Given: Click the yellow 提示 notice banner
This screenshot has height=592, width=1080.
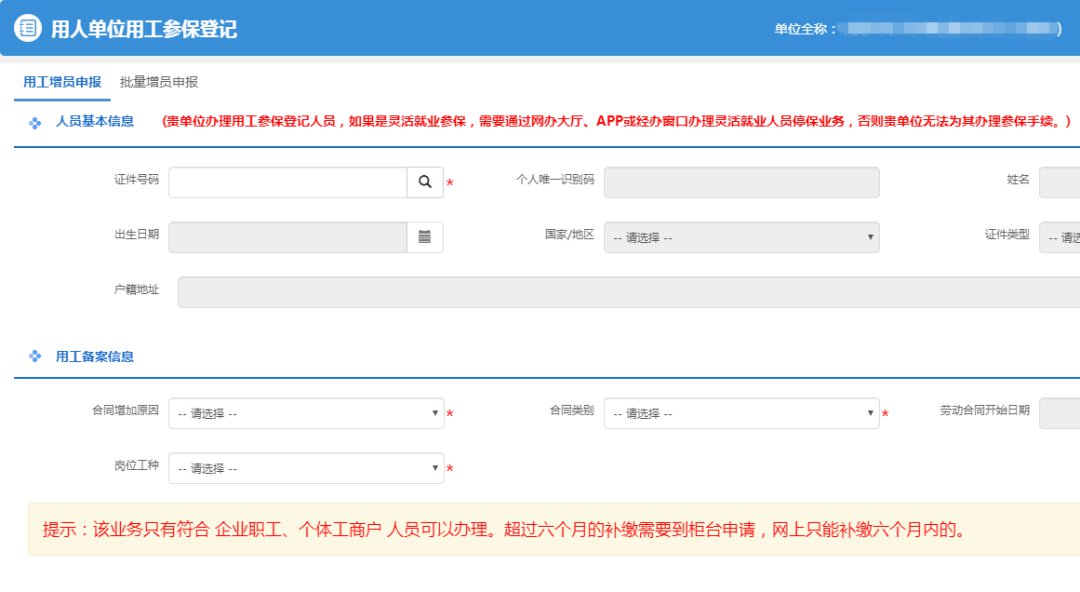Looking at the screenshot, I should (x=553, y=529).
